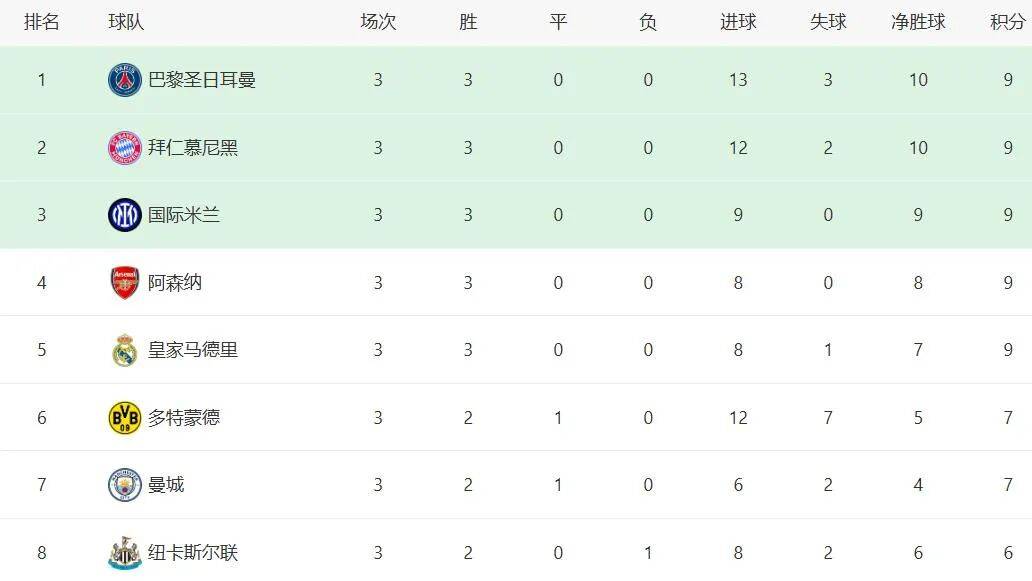This screenshot has width=1032, height=581.
Task: Click the Real Madrid crest icon
Action: click(125, 350)
